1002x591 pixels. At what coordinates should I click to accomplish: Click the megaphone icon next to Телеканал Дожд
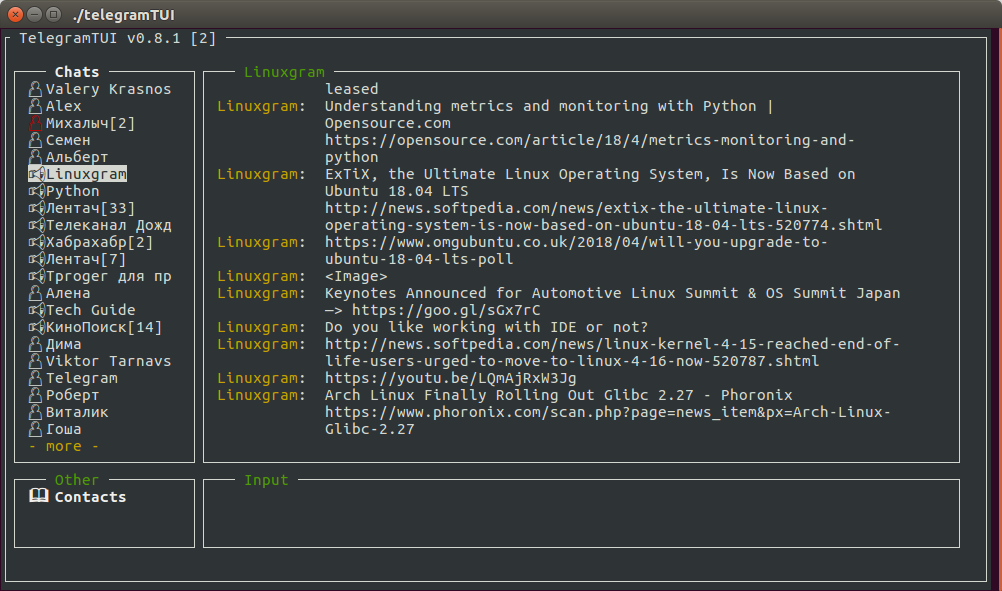pos(37,225)
